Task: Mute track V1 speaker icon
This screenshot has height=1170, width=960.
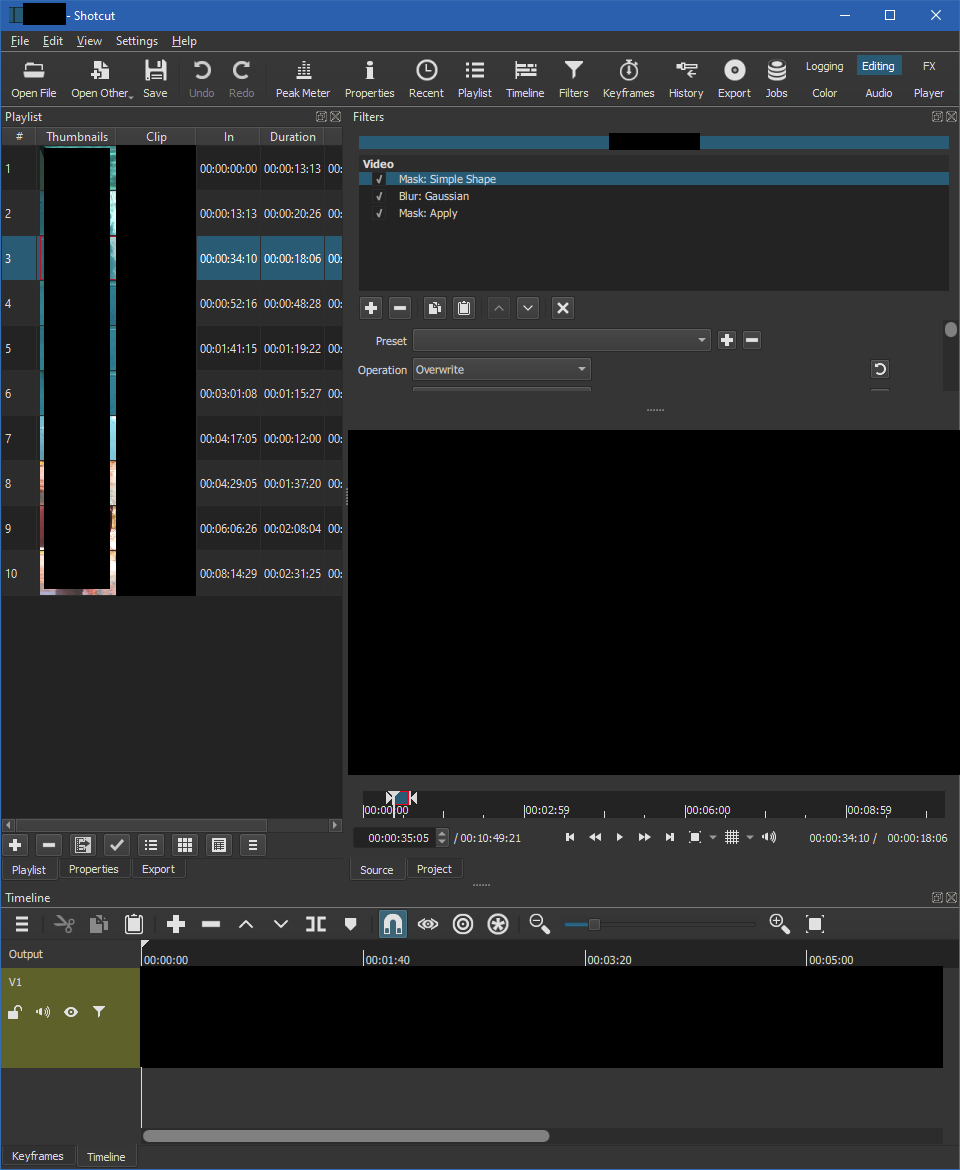Action: 43,1013
